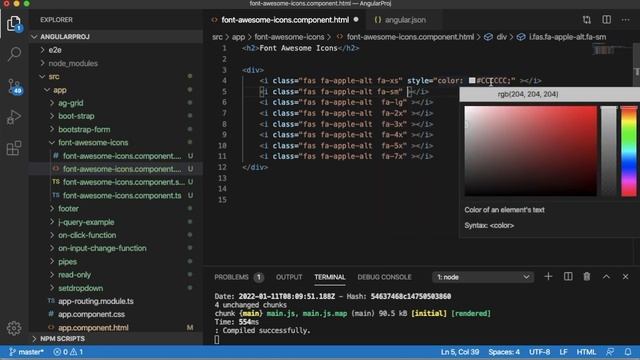Open app.component.html file

click(116, 328)
